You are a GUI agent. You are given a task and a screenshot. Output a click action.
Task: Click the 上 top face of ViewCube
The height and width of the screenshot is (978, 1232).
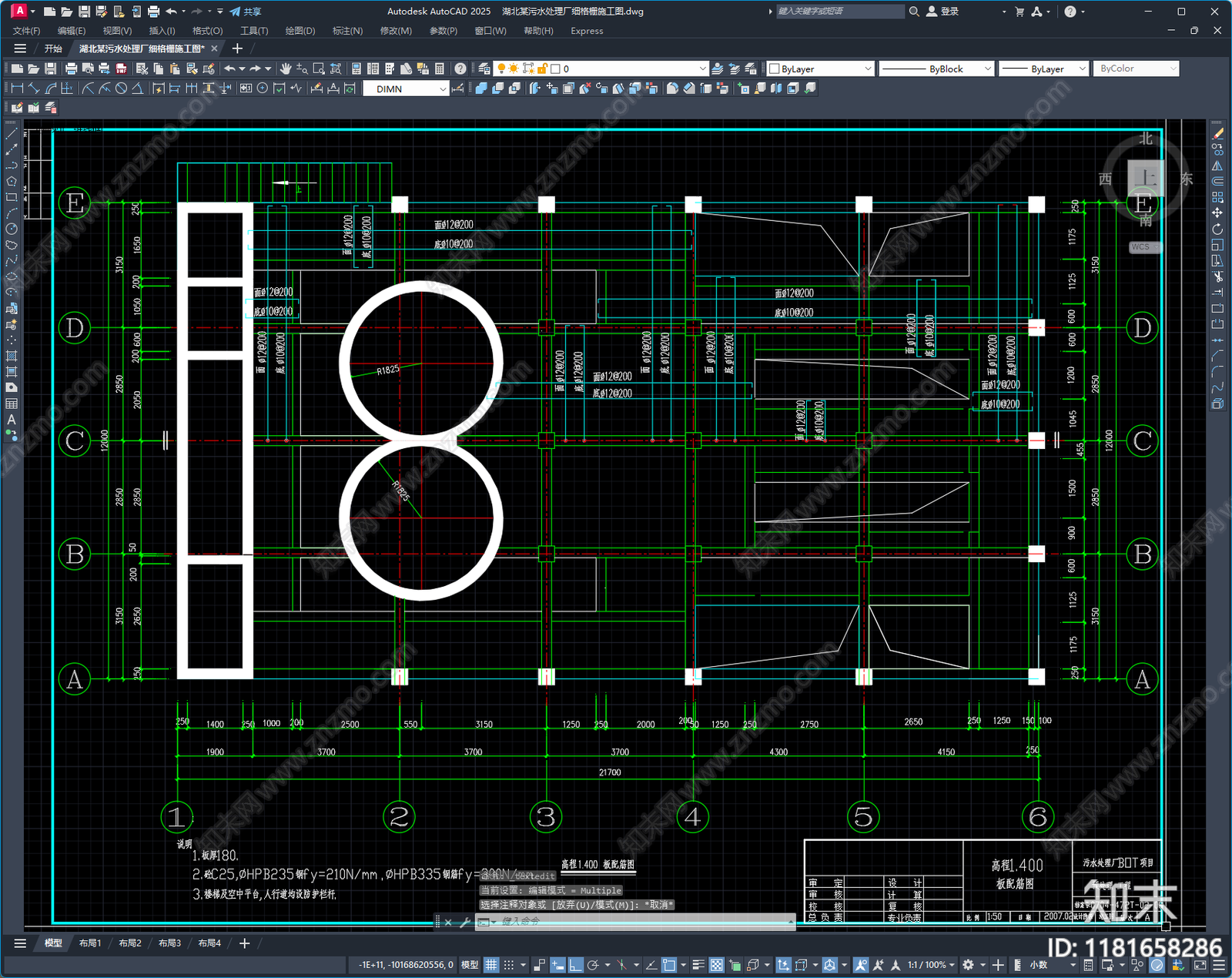coord(1147,179)
